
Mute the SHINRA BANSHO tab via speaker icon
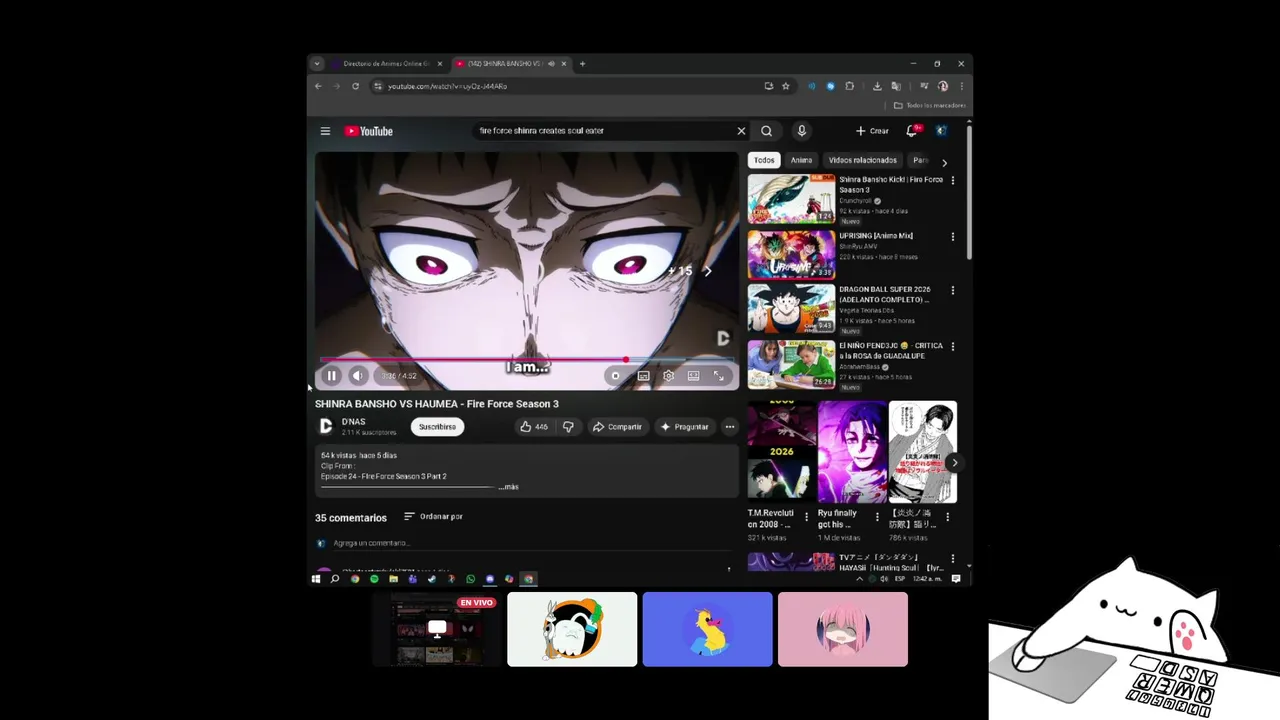coord(551,64)
